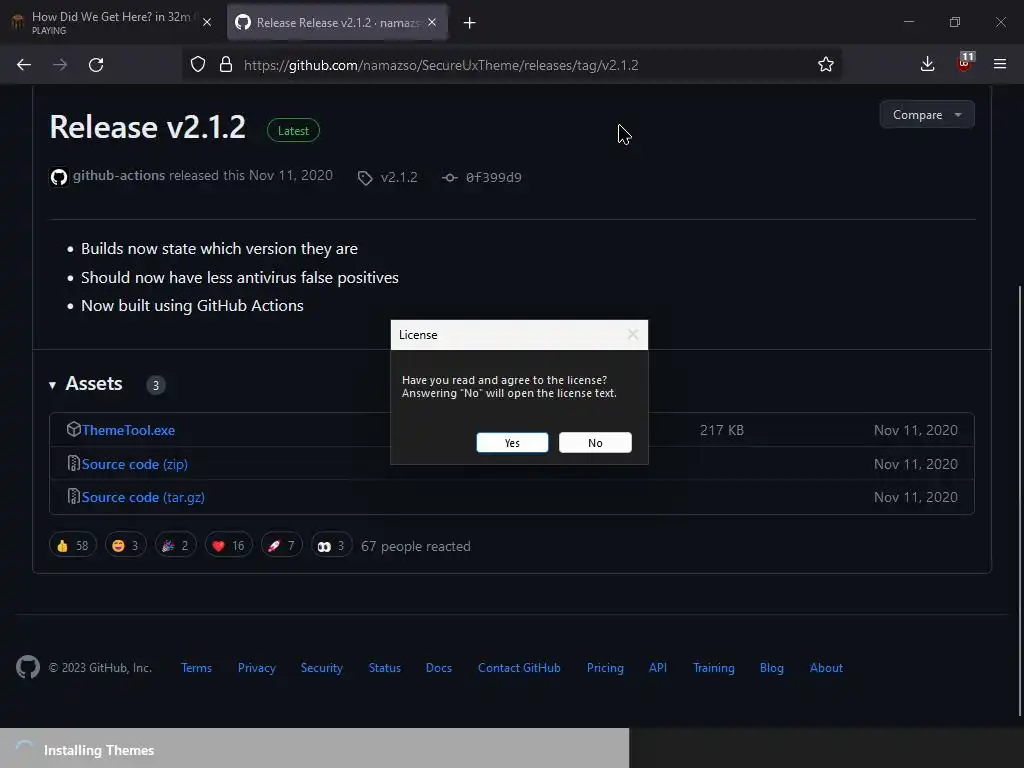Open the Blog footer link
The image size is (1024, 768).
point(771,668)
